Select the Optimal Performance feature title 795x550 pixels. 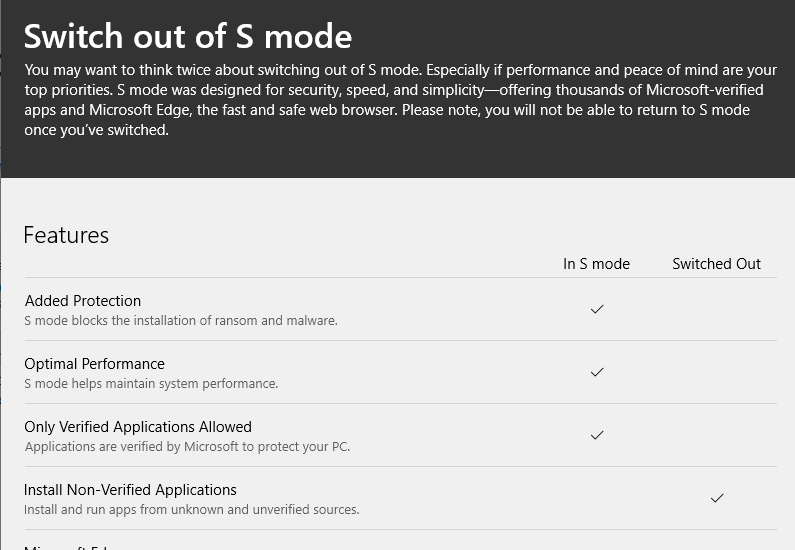pyautogui.click(x=94, y=363)
